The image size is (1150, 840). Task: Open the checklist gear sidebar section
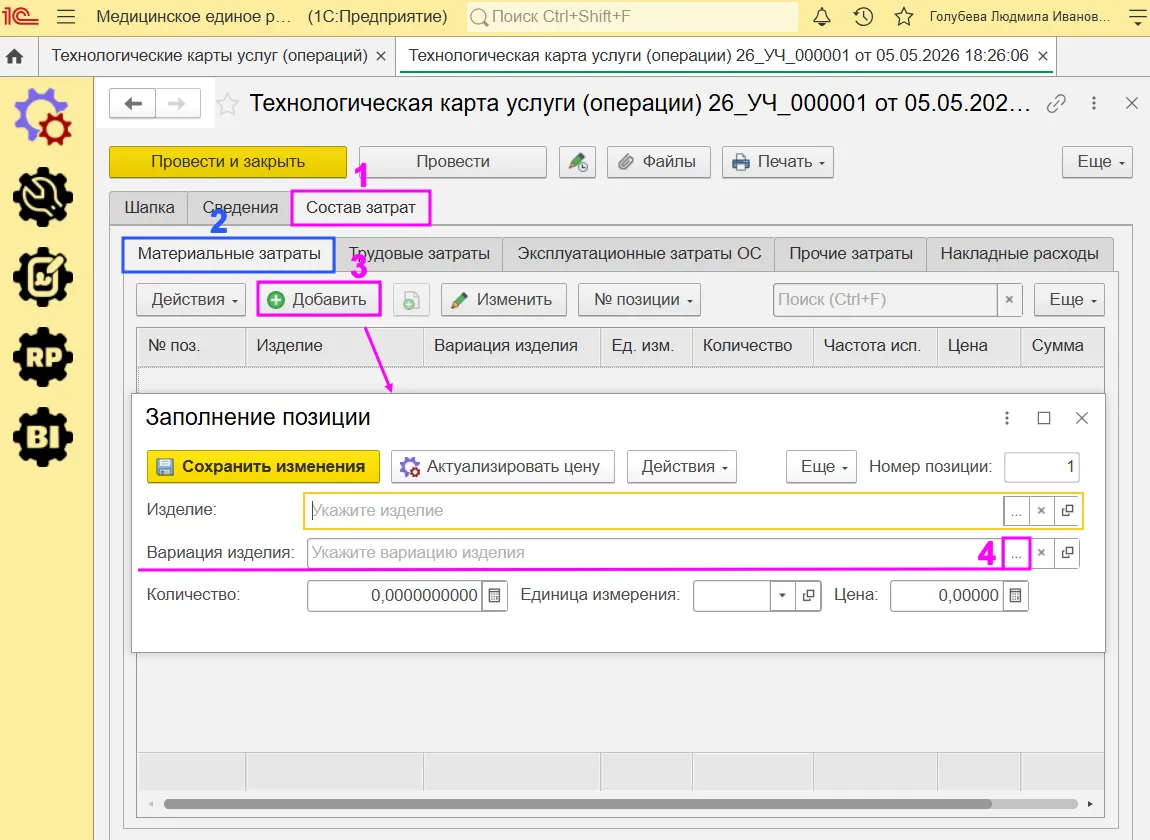tap(43, 277)
